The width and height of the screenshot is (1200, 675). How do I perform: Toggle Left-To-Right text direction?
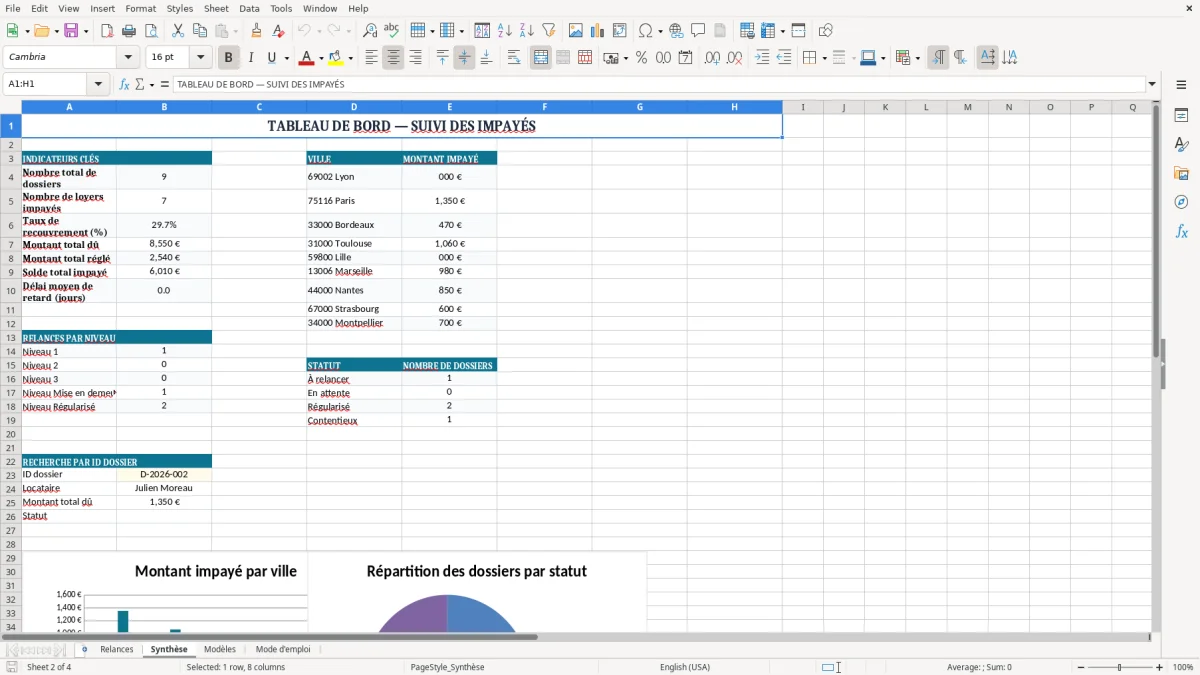click(x=938, y=58)
